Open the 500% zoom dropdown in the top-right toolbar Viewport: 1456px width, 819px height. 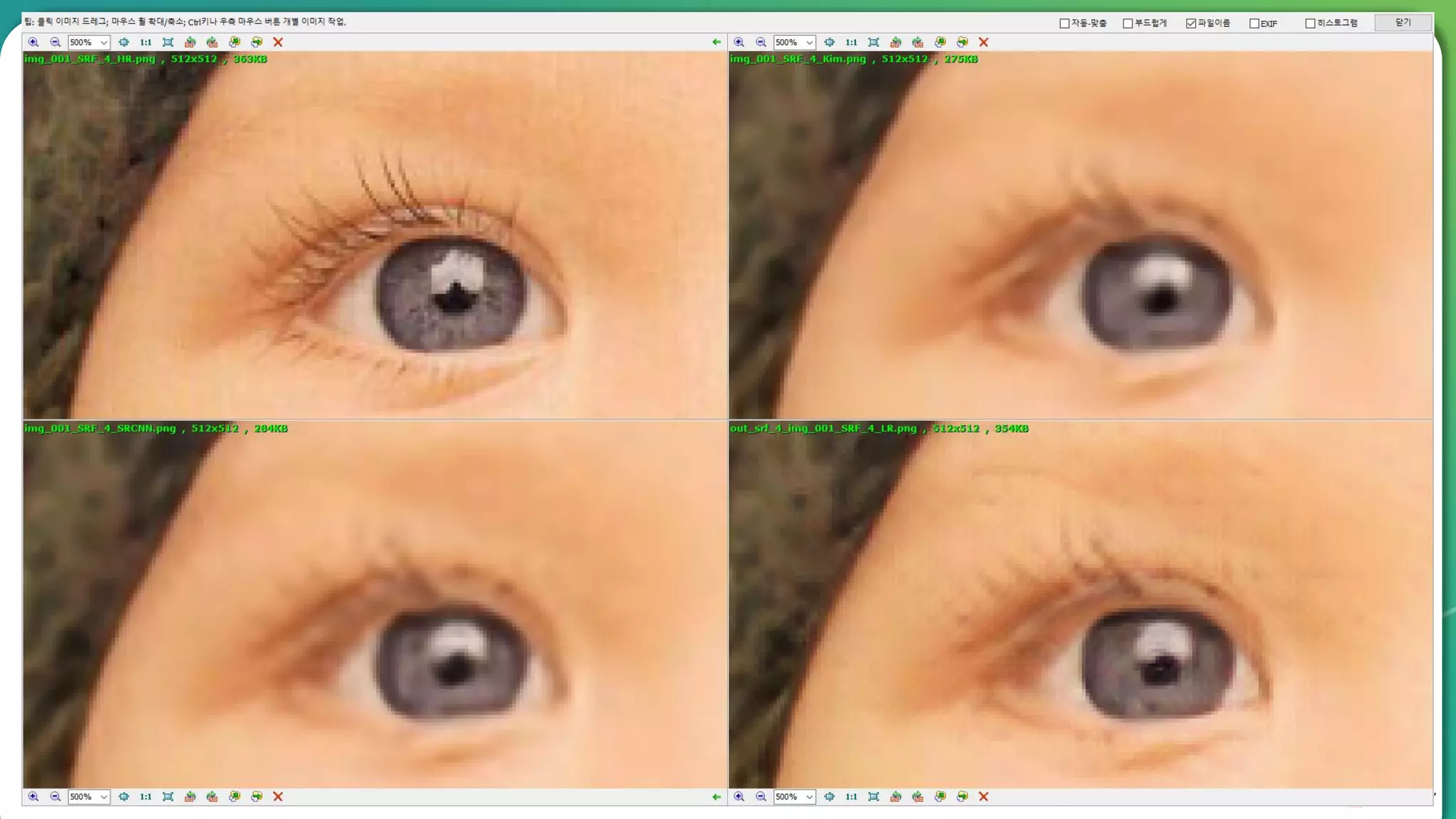coord(809,43)
